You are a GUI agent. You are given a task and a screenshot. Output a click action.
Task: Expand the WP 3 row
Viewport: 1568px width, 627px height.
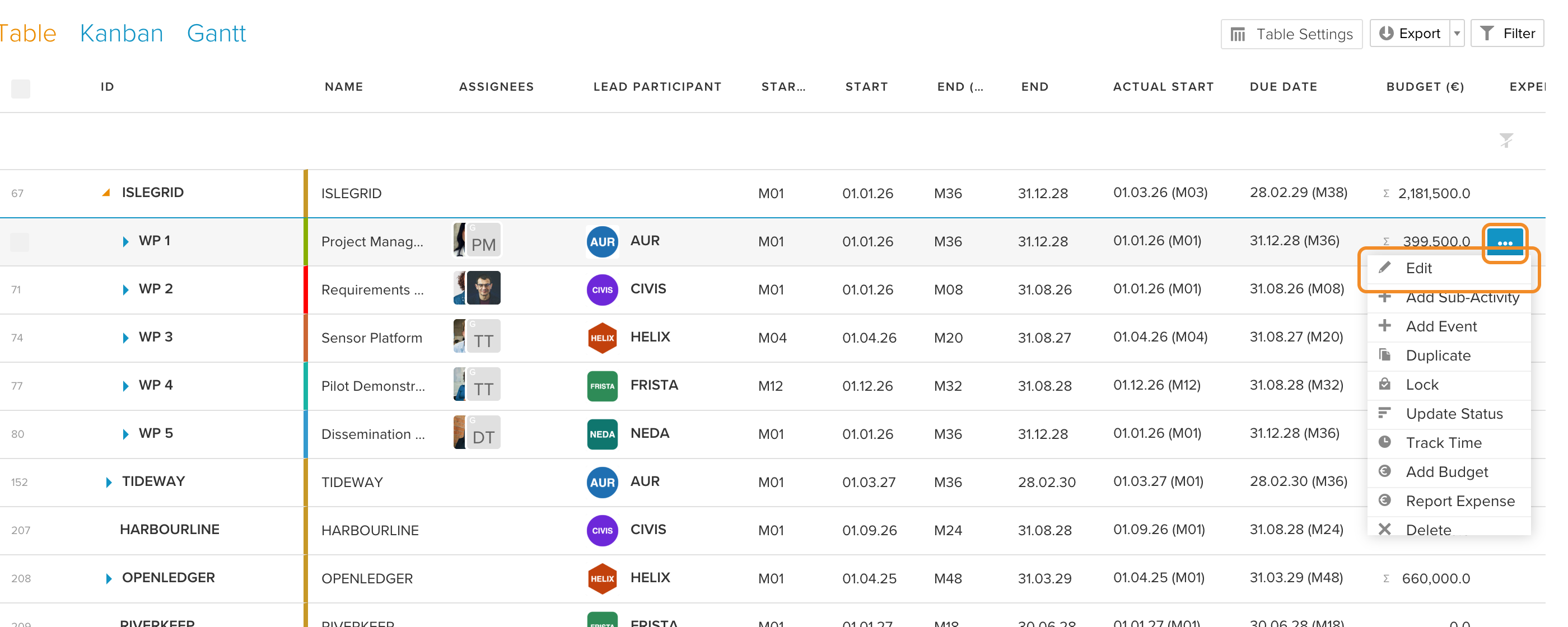pyautogui.click(x=125, y=338)
